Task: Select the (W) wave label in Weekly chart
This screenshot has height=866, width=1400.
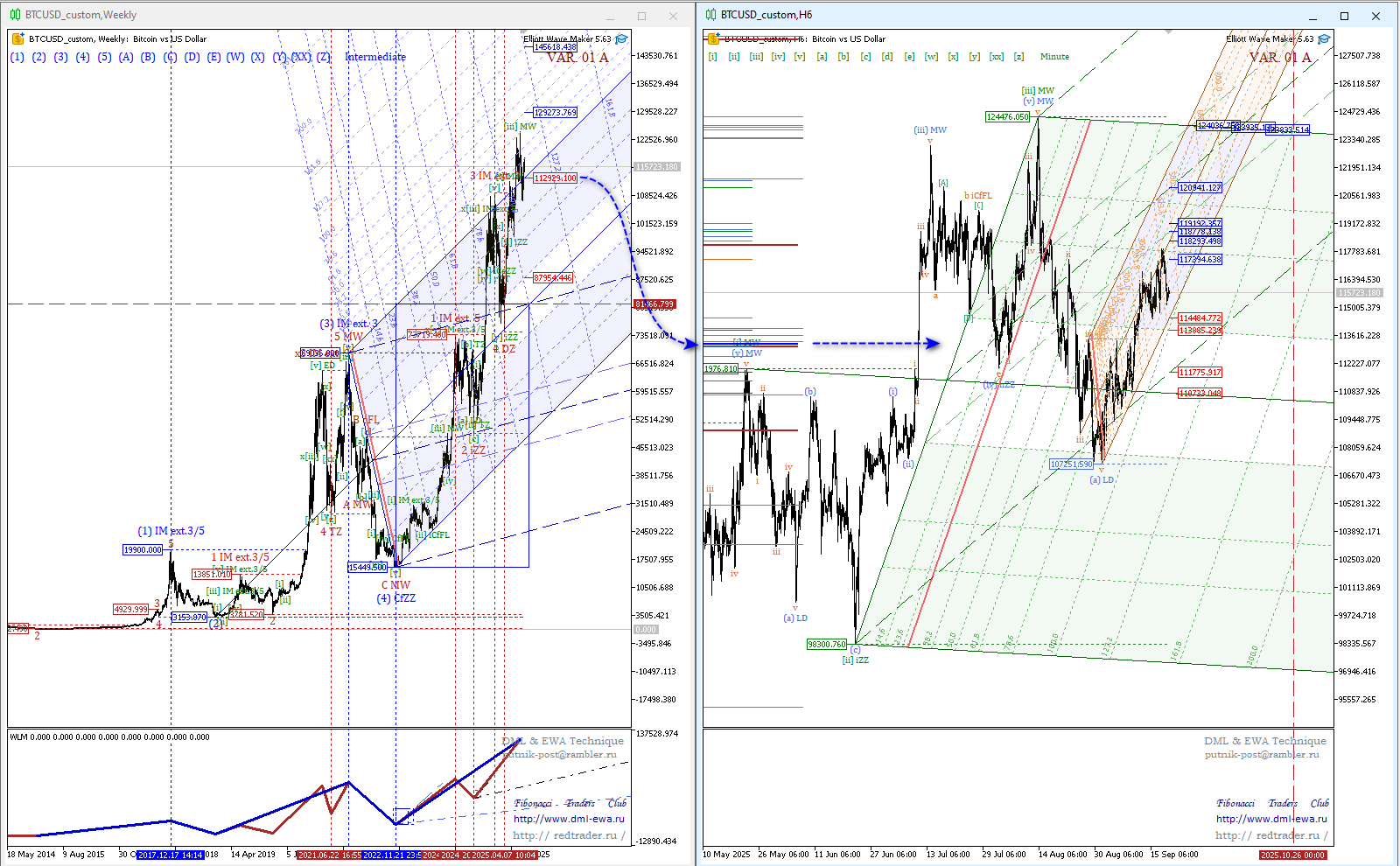Action: 235,57
